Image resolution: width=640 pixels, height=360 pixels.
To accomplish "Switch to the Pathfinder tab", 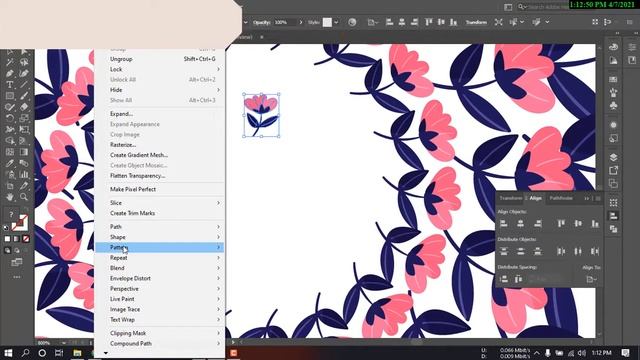I will (x=561, y=198).
